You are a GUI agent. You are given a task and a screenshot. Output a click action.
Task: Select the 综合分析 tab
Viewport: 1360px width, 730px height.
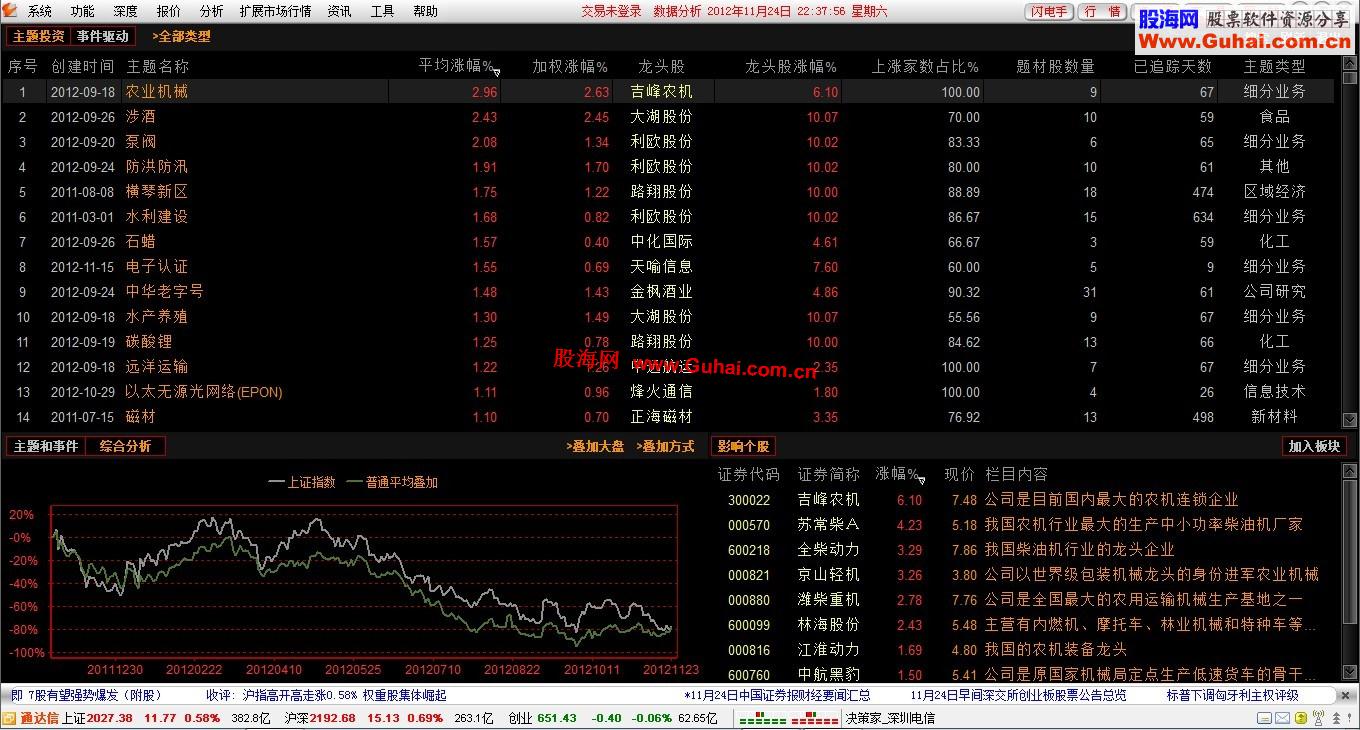tap(125, 446)
